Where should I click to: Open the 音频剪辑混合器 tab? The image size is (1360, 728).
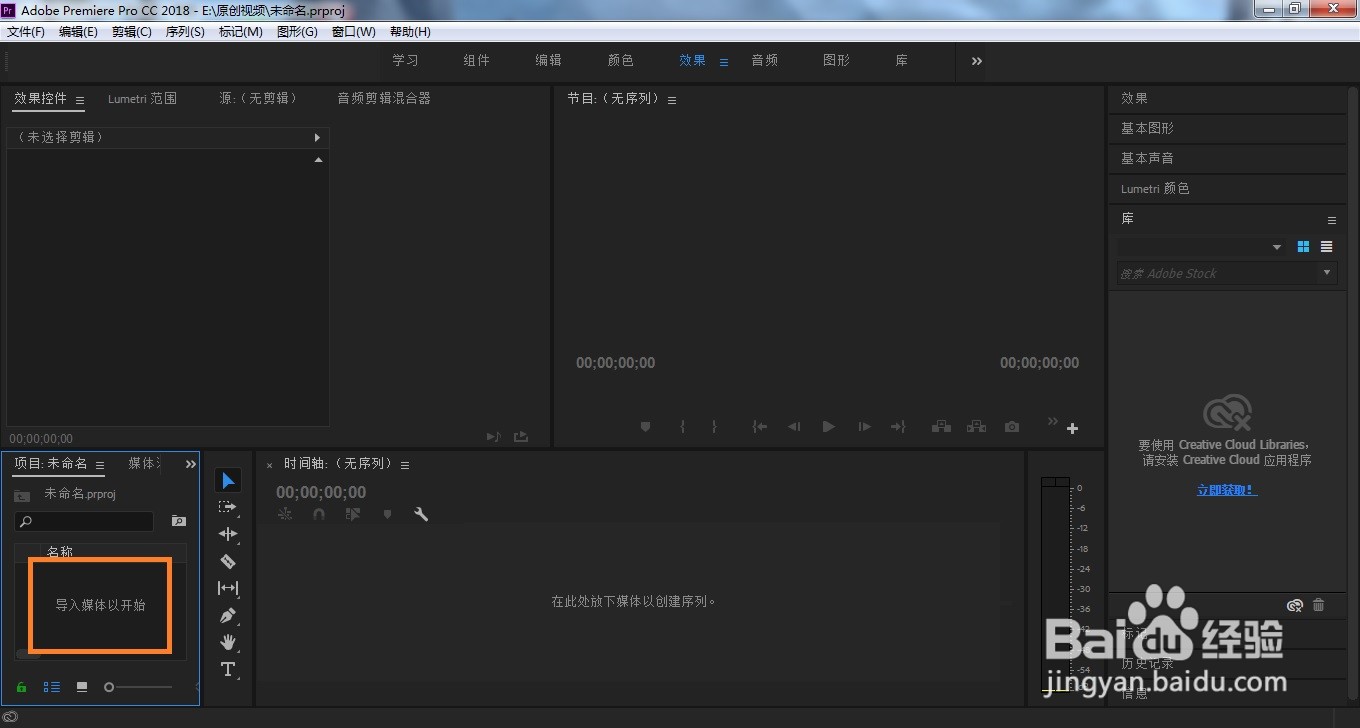click(384, 99)
